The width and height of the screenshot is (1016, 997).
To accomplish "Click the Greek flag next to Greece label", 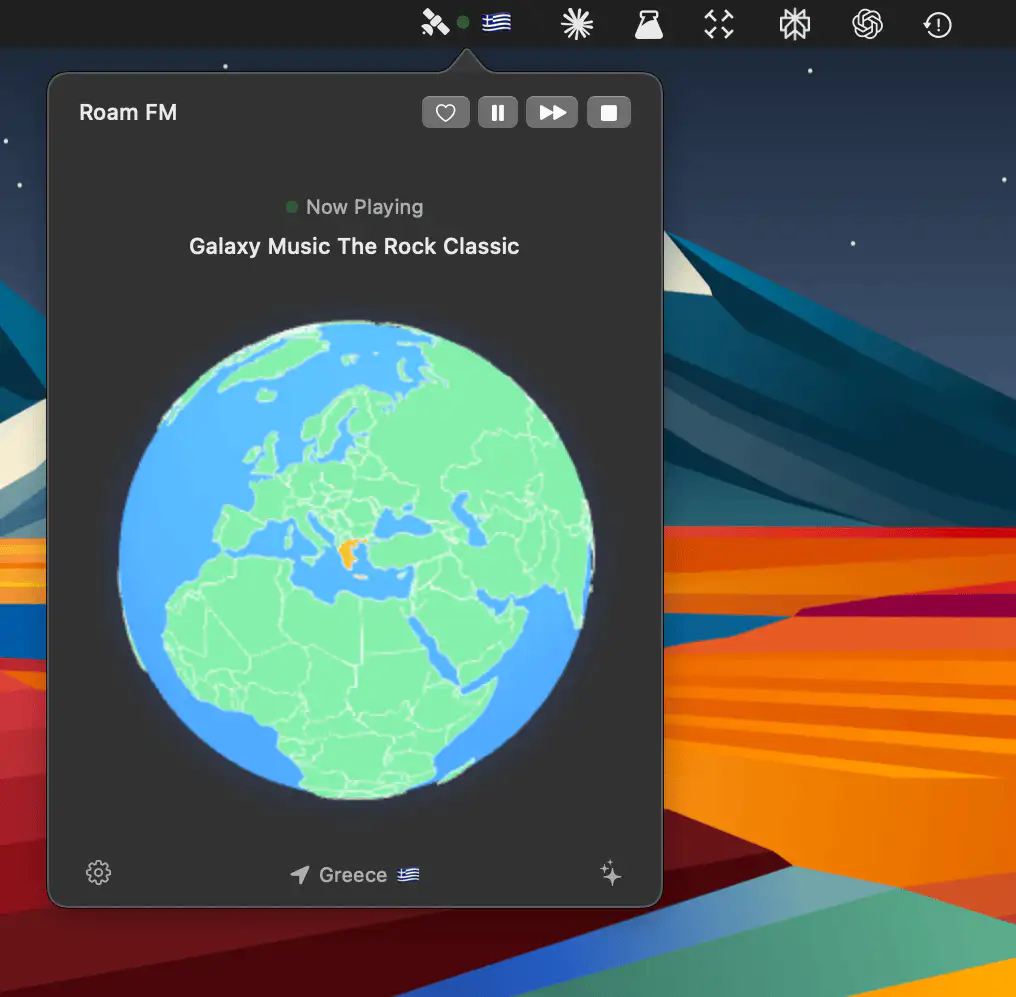I will [x=408, y=875].
